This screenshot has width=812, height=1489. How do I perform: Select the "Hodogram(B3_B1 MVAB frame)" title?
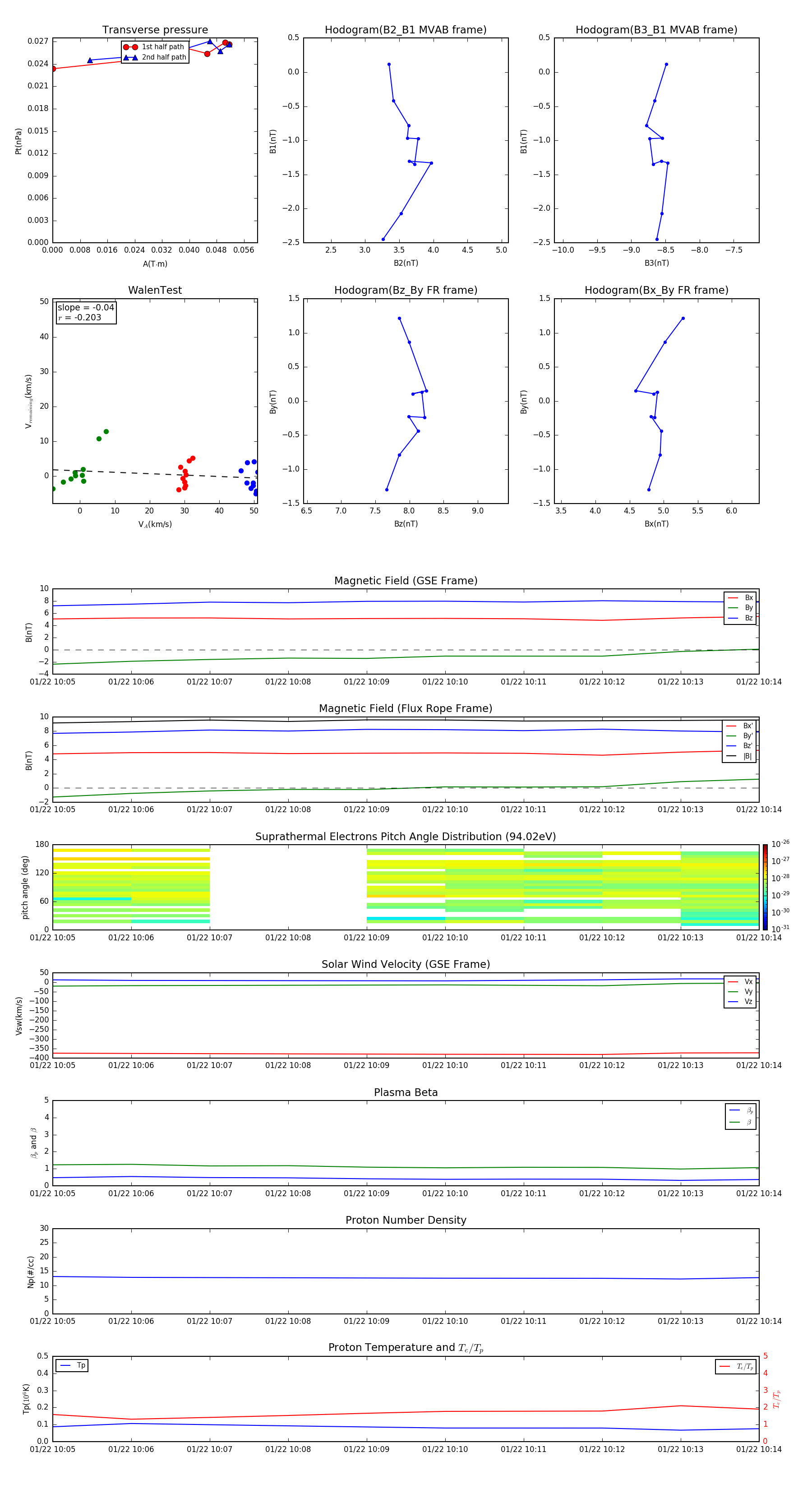(656, 30)
